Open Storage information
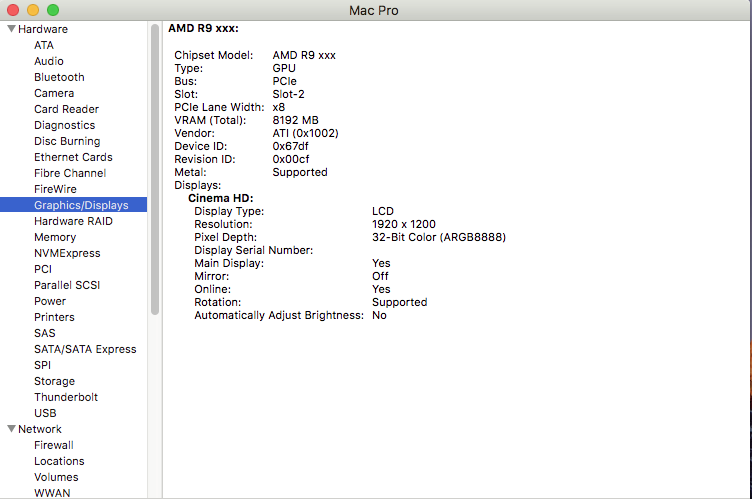 coord(54,381)
